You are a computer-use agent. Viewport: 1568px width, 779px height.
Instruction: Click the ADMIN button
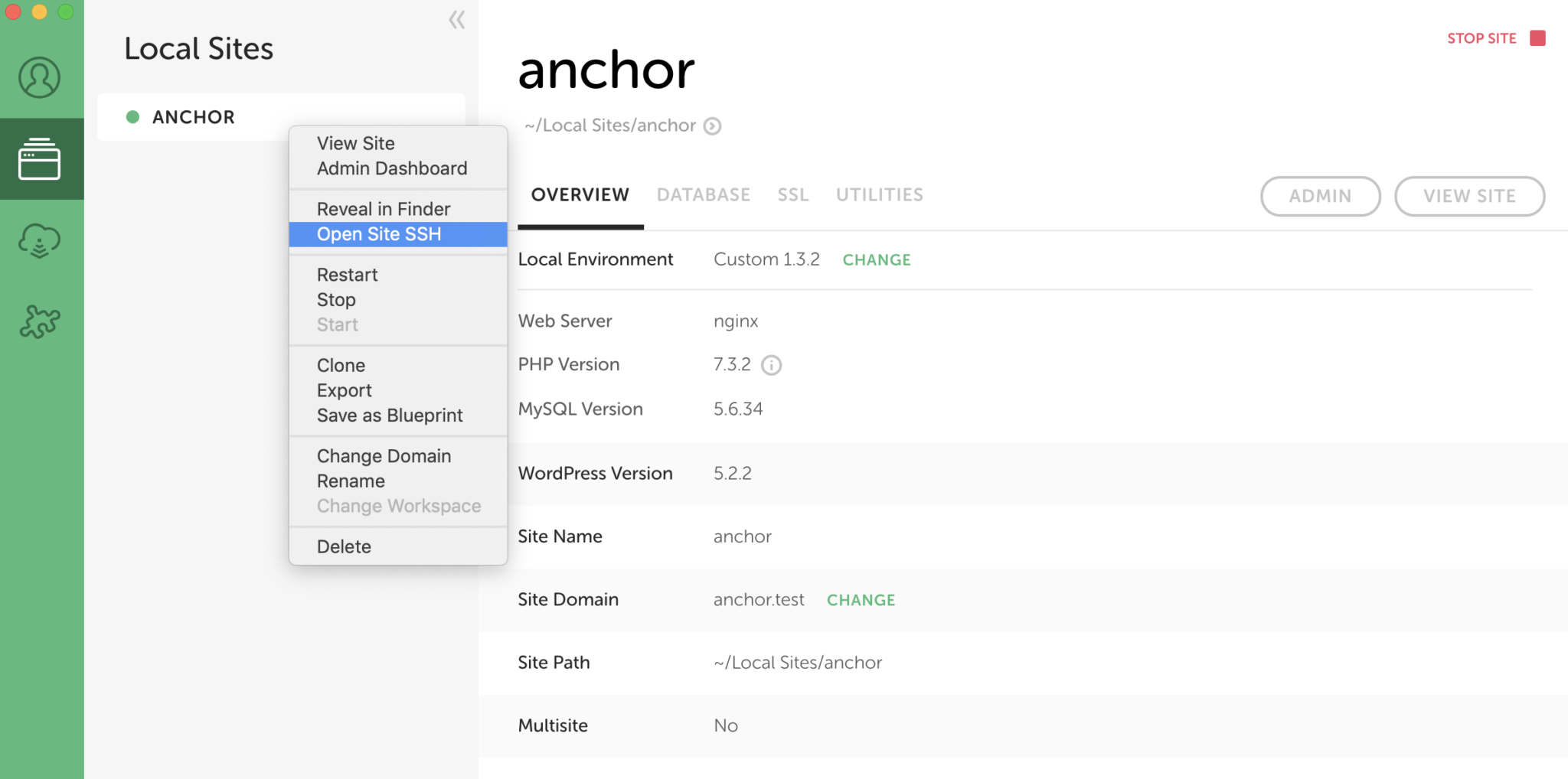pos(1321,196)
